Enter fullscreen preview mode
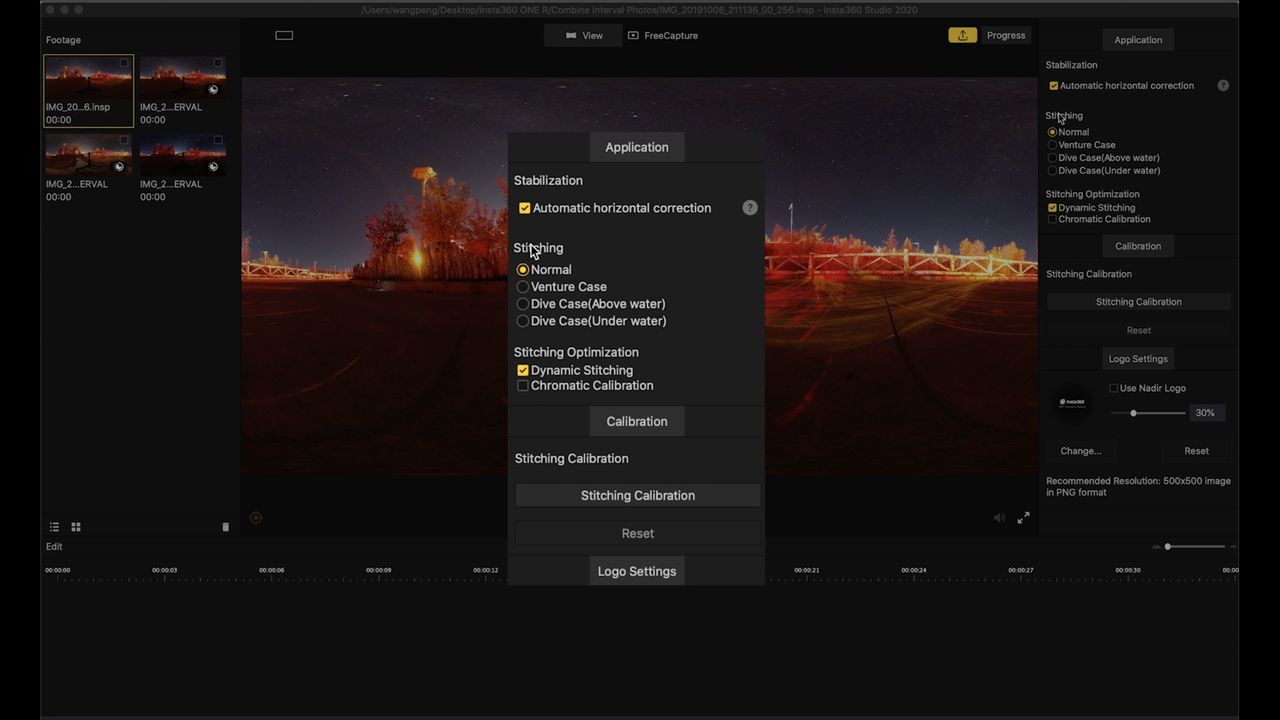Screen dimensions: 1280x720 1023,518
